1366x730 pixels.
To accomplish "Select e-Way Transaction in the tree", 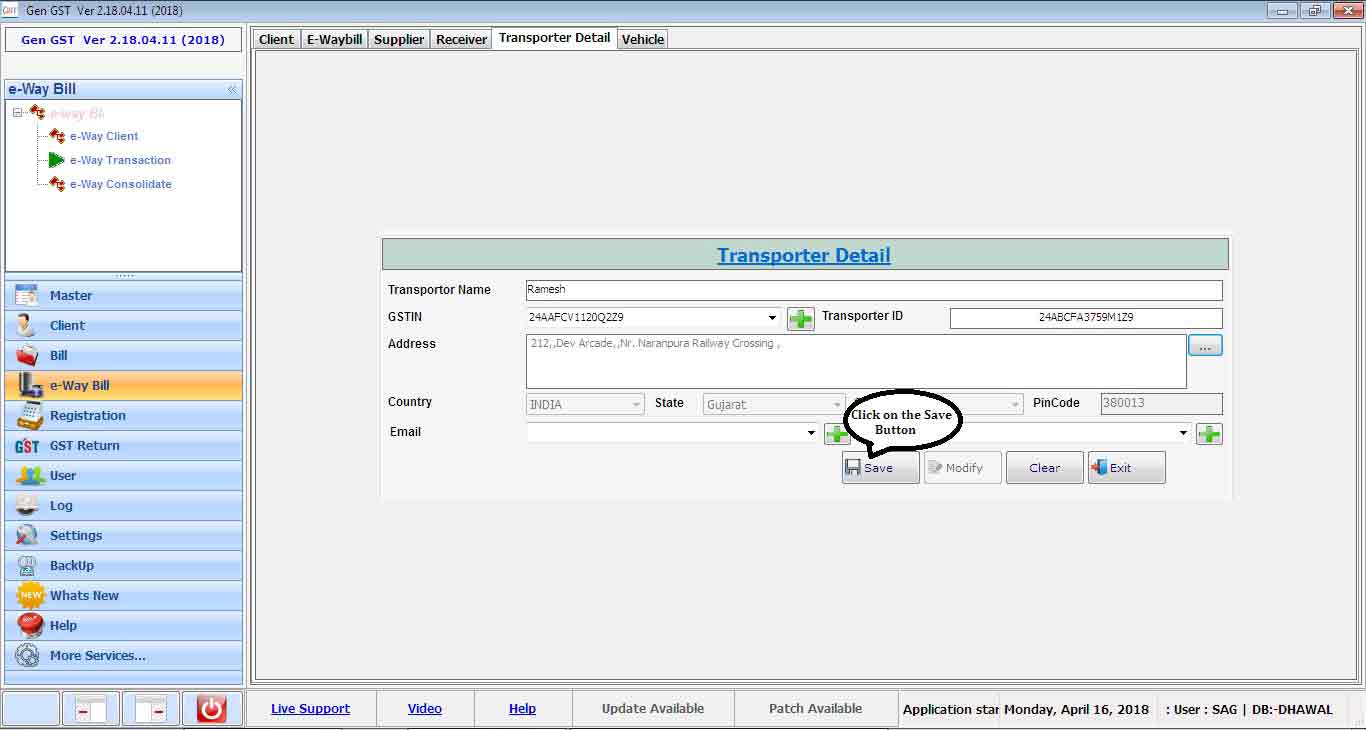I will pos(120,160).
